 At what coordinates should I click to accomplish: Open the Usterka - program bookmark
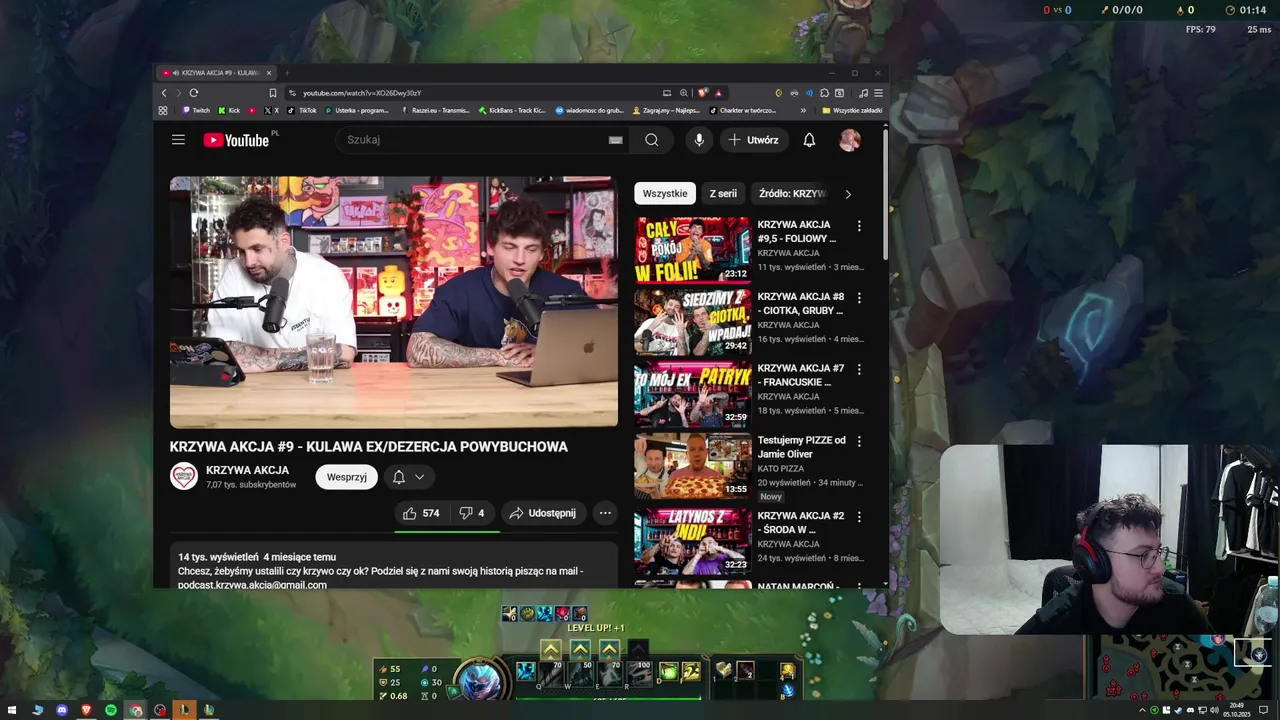click(x=356, y=110)
